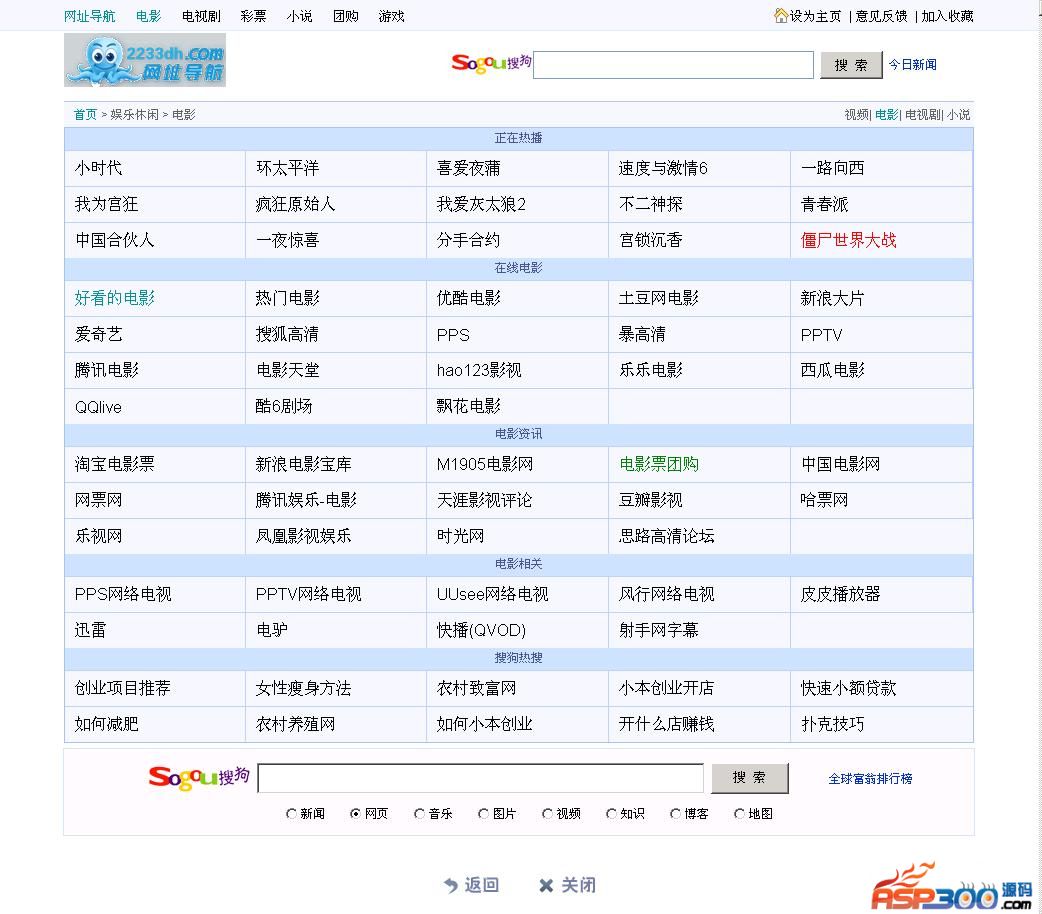Click the top Sogou search field
The height and width of the screenshot is (914, 1042).
click(x=673, y=65)
